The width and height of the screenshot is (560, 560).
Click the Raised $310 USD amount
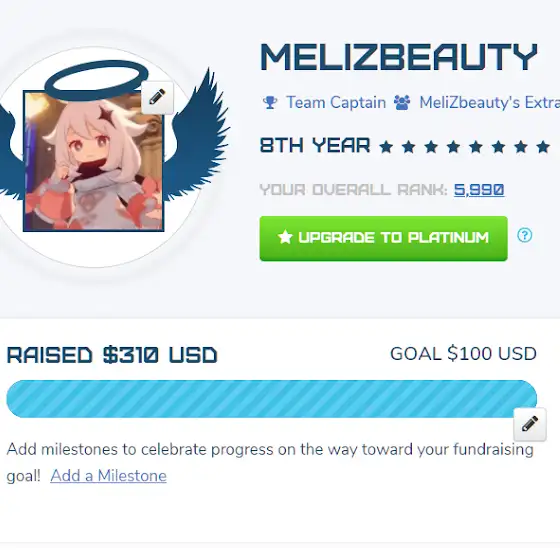tap(112, 355)
